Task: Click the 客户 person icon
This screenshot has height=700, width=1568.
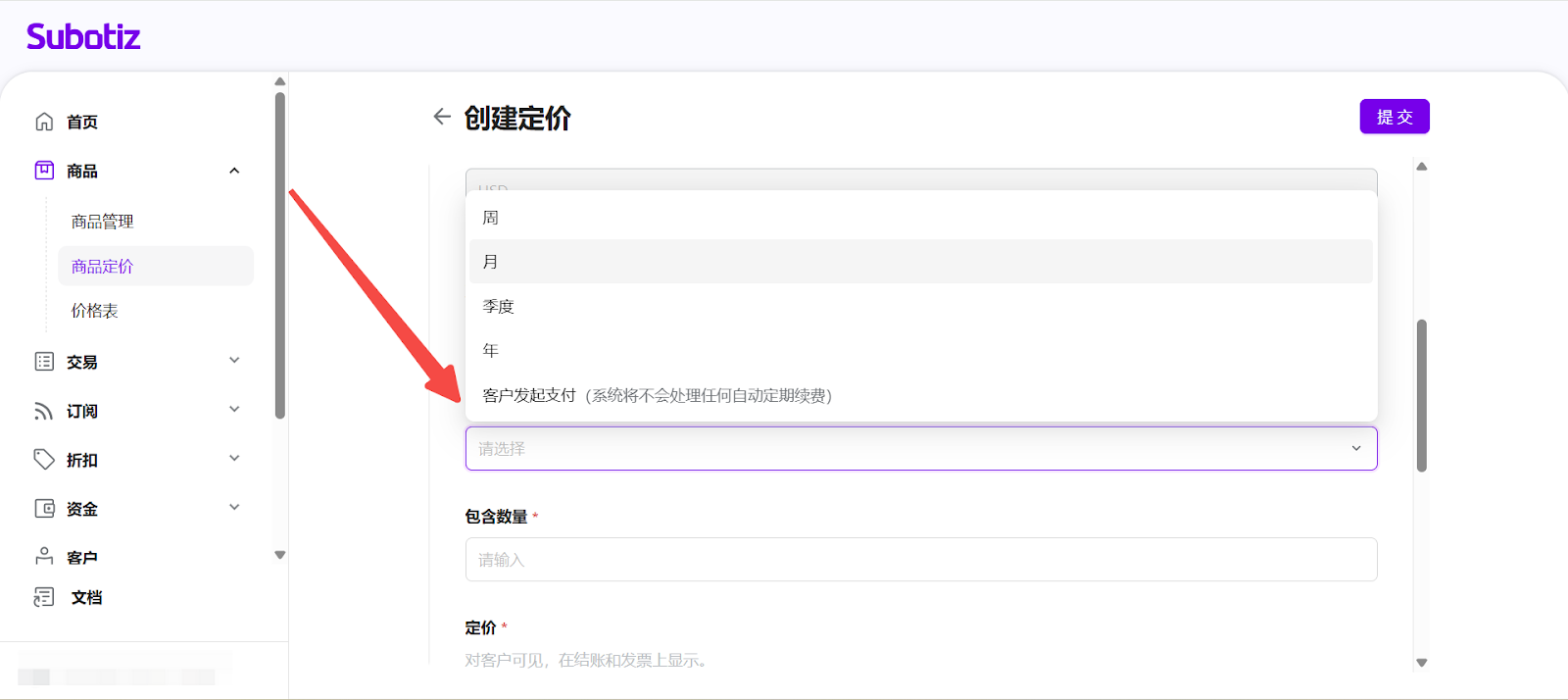Action: pos(44,557)
